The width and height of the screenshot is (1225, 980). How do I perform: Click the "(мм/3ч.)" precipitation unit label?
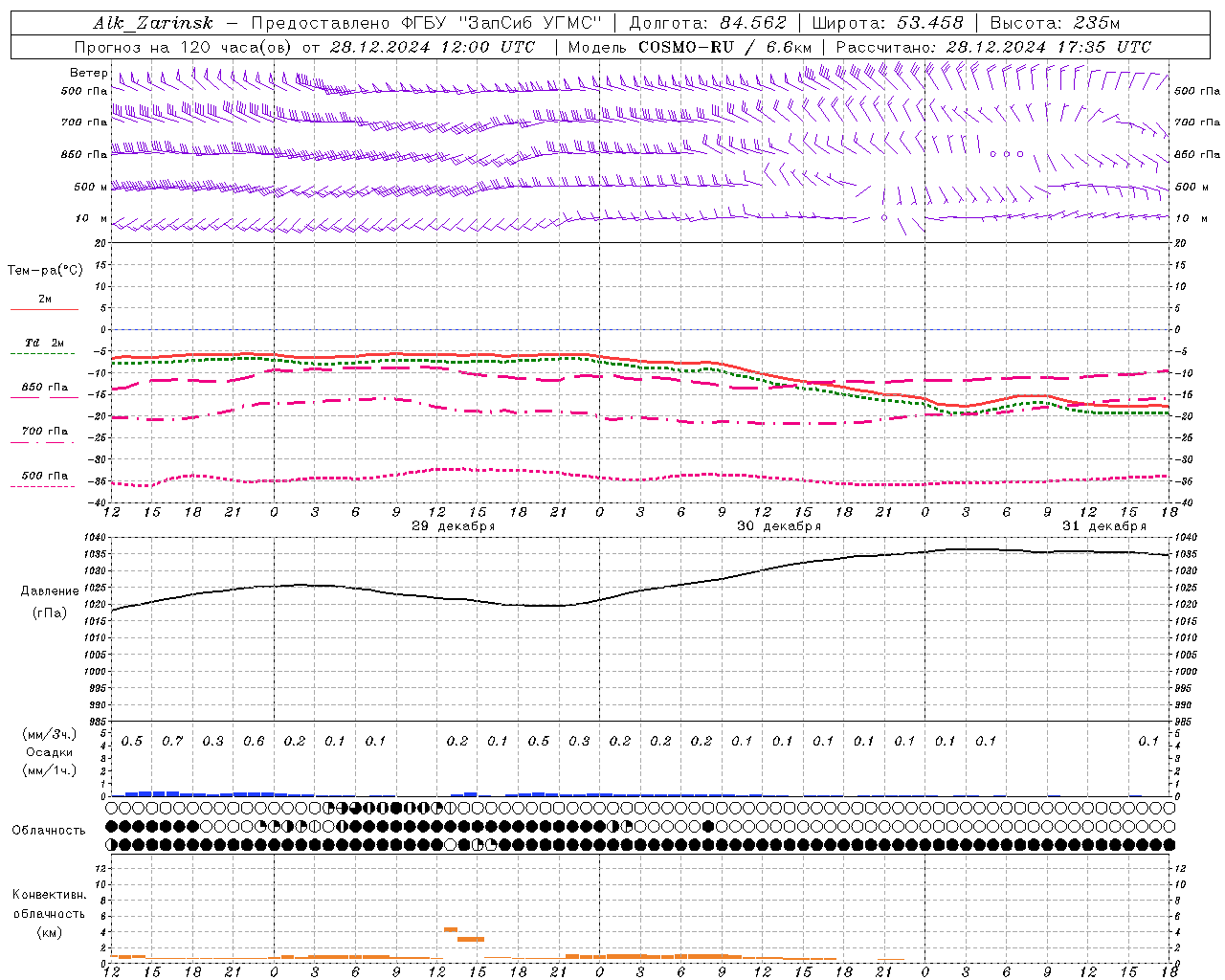click(50, 734)
